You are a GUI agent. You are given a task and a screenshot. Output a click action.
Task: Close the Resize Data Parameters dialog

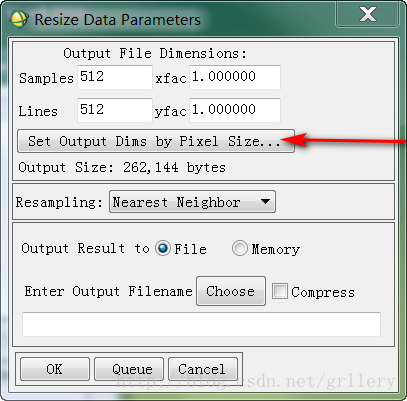click(x=367, y=14)
